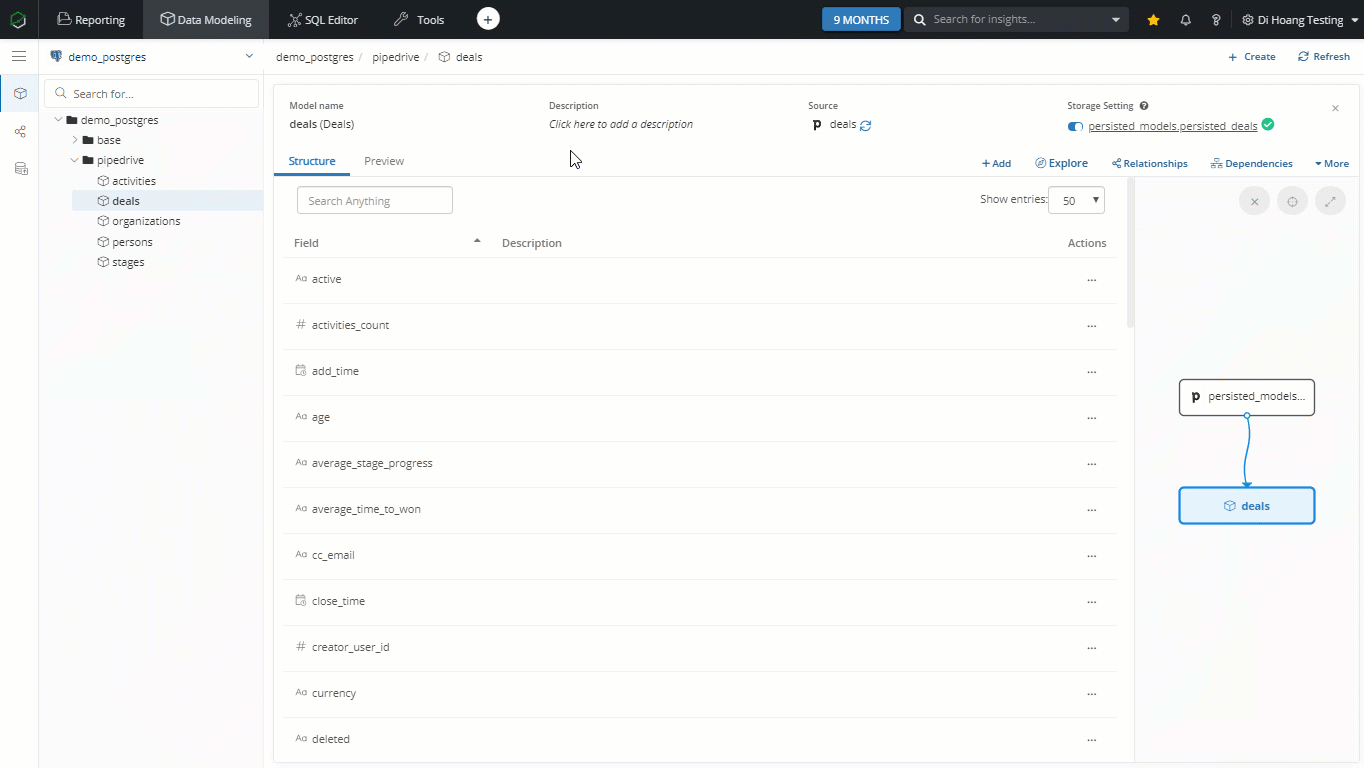1364x768 pixels.
Task: Select the organizations model in tree
Action: 146,221
